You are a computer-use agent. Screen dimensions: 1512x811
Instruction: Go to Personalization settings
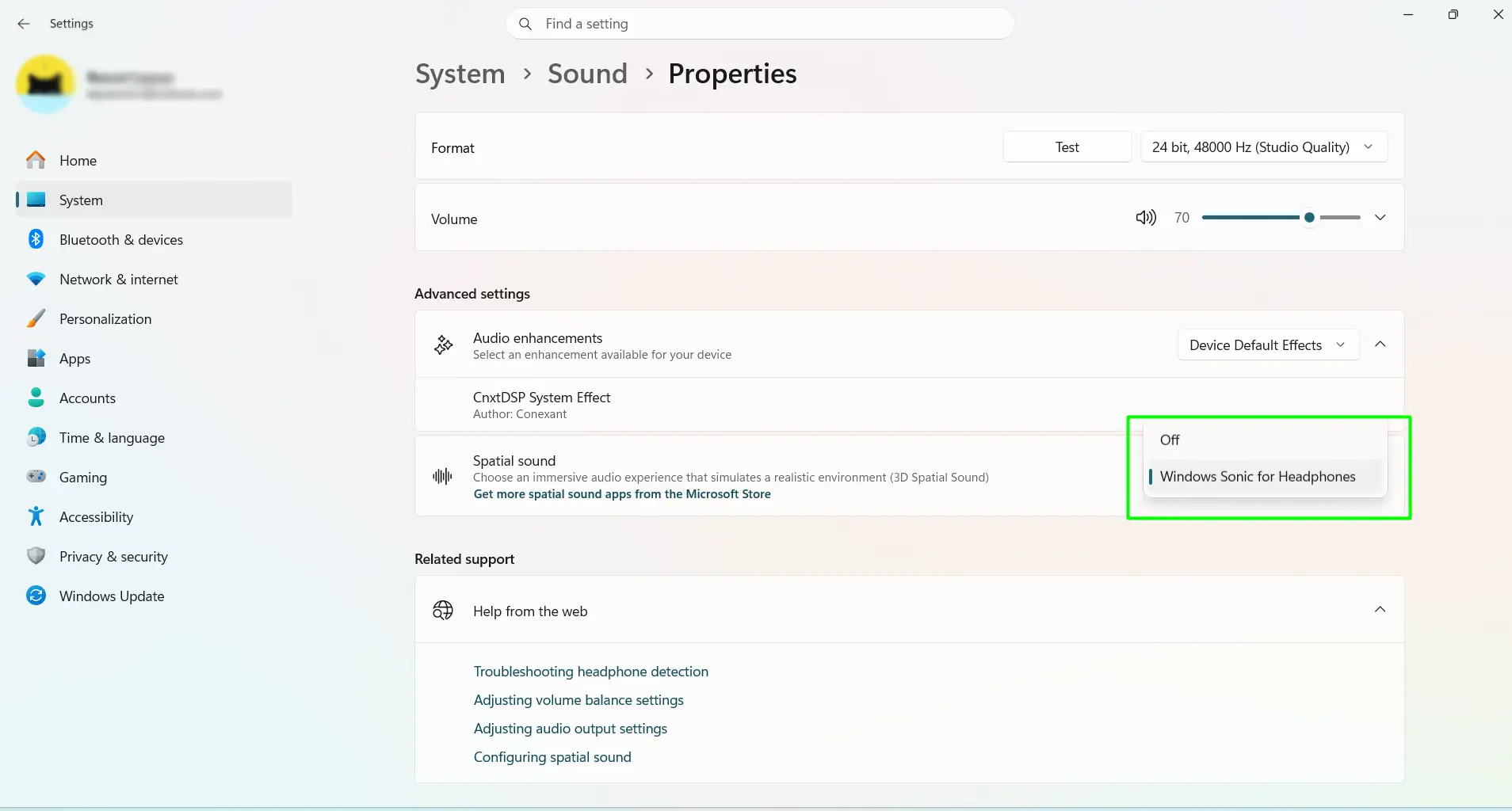(x=154, y=318)
